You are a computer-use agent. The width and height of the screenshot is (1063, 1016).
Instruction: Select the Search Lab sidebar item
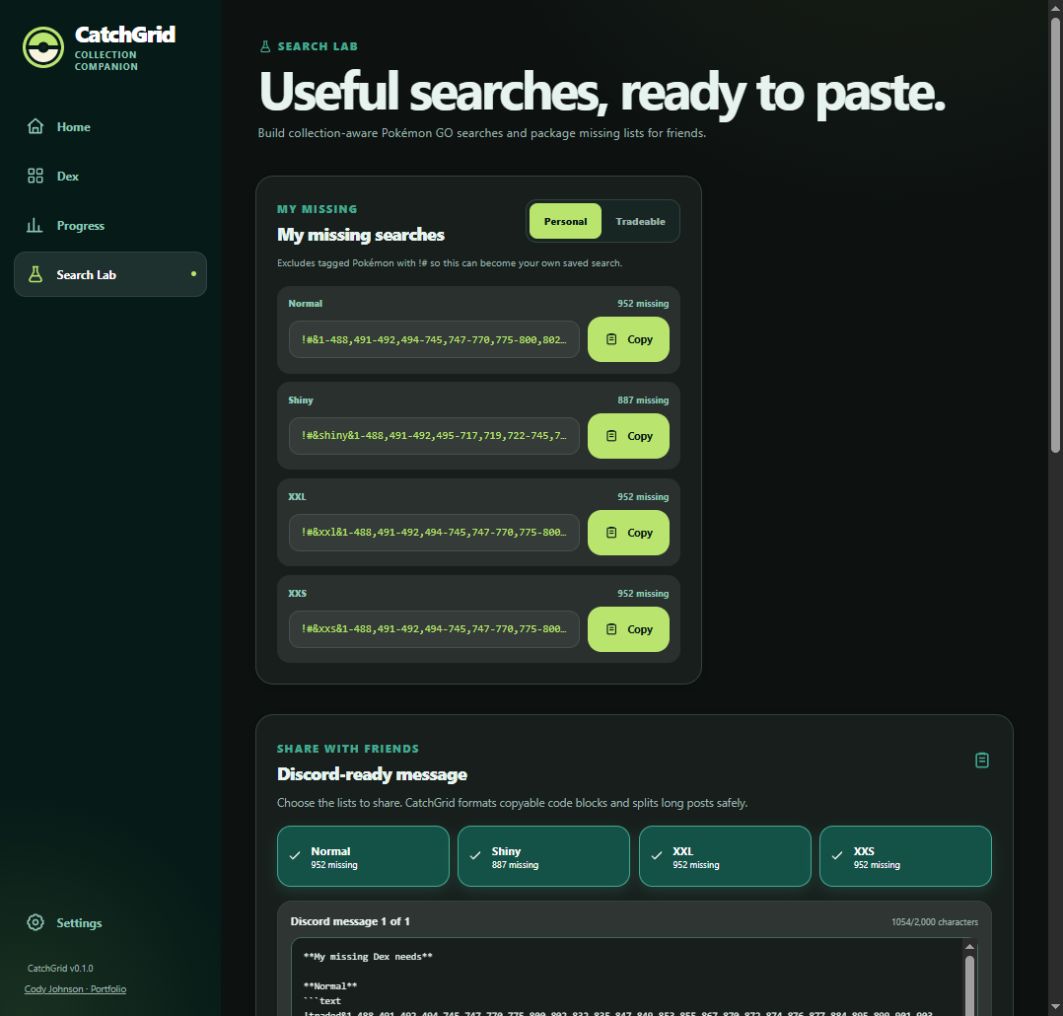pyautogui.click(x=111, y=275)
